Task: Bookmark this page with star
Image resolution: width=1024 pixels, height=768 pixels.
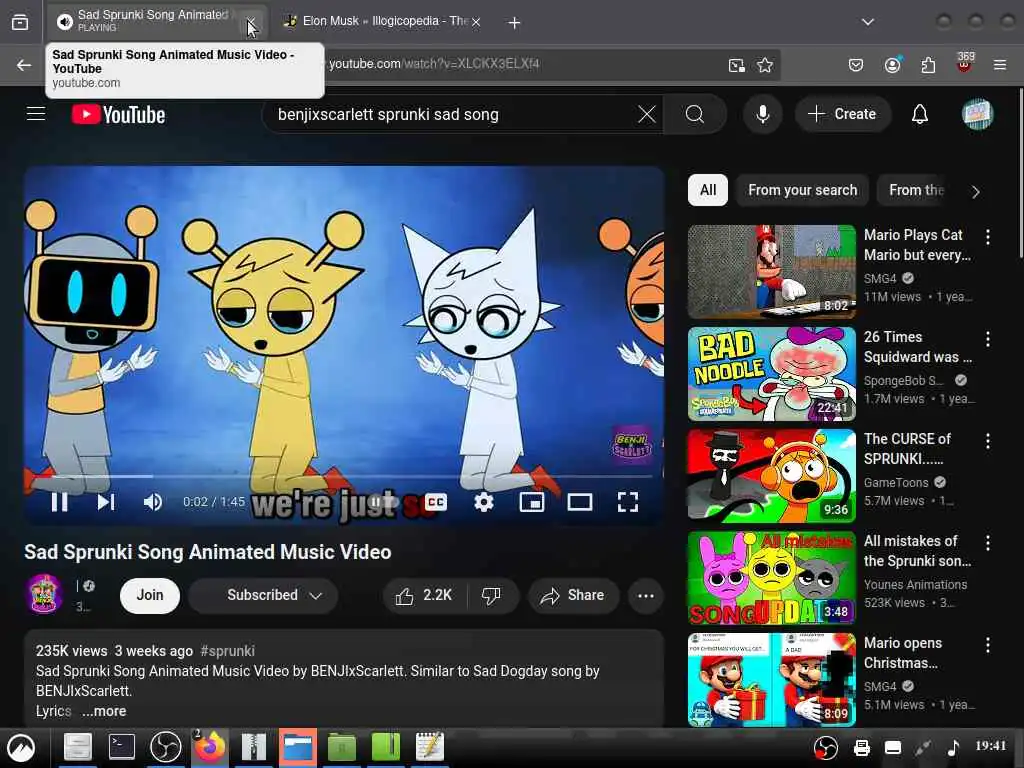Action: pyautogui.click(x=765, y=65)
